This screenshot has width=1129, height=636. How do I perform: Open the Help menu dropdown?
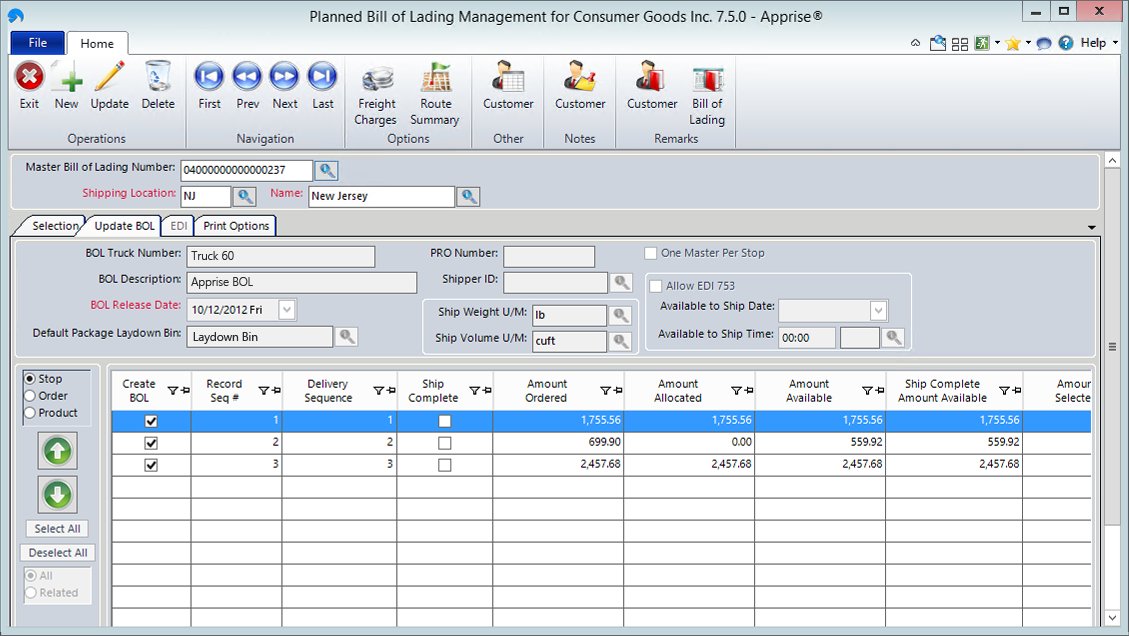(x=1115, y=43)
